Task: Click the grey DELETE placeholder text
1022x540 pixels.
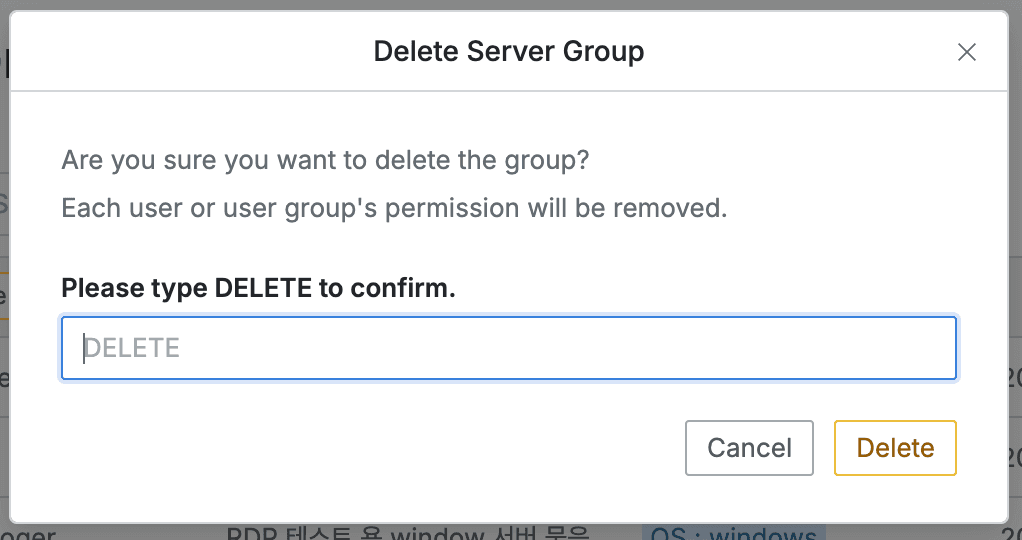Action: tap(132, 348)
